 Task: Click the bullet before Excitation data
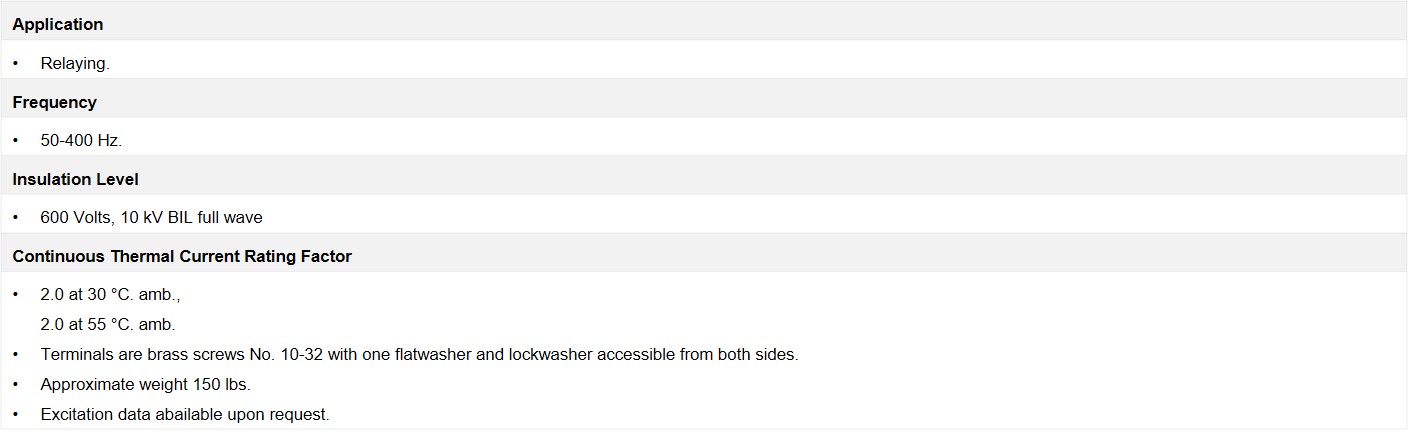16,414
